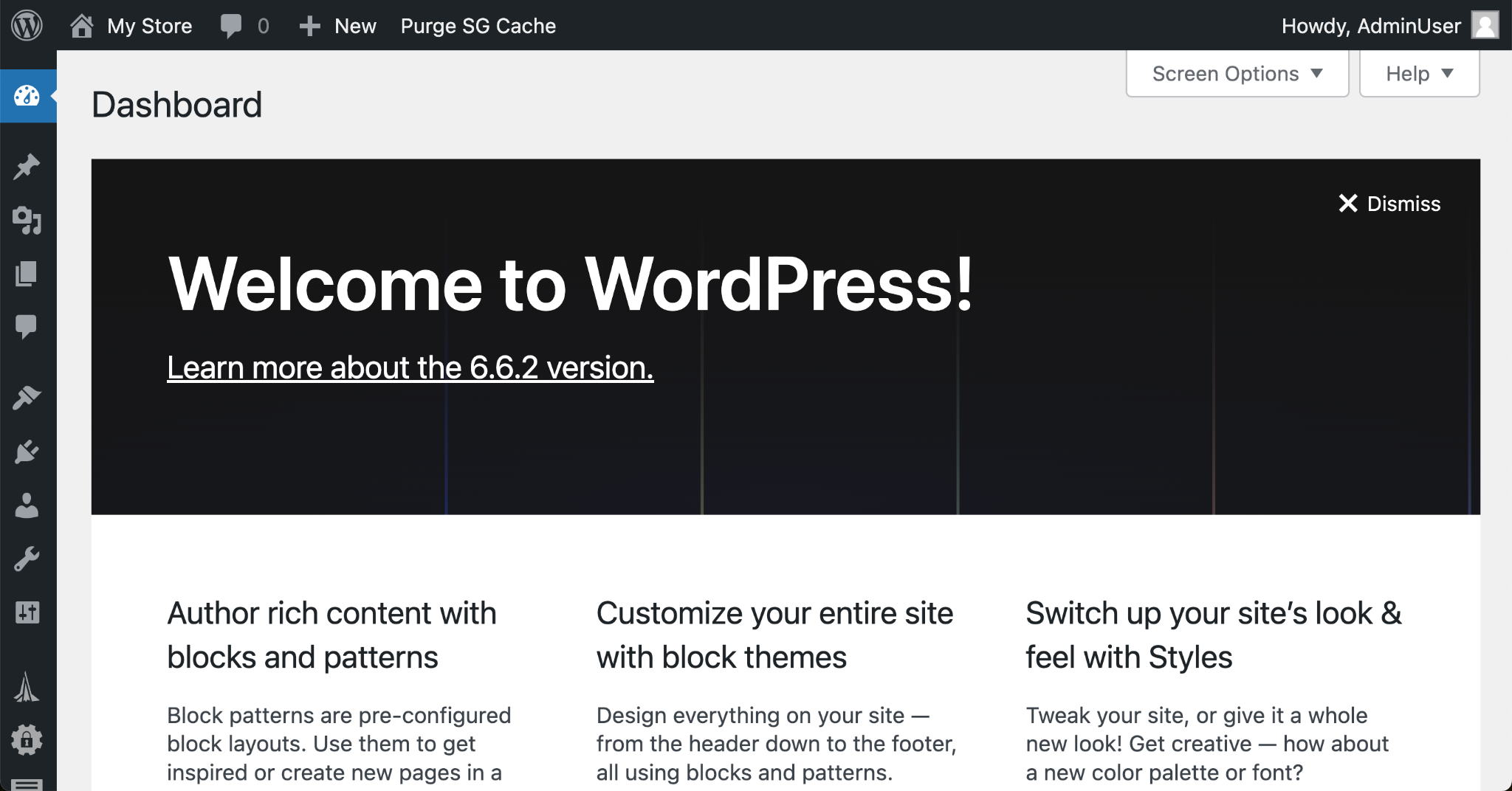Click the Dashboard page heading

pos(177,105)
